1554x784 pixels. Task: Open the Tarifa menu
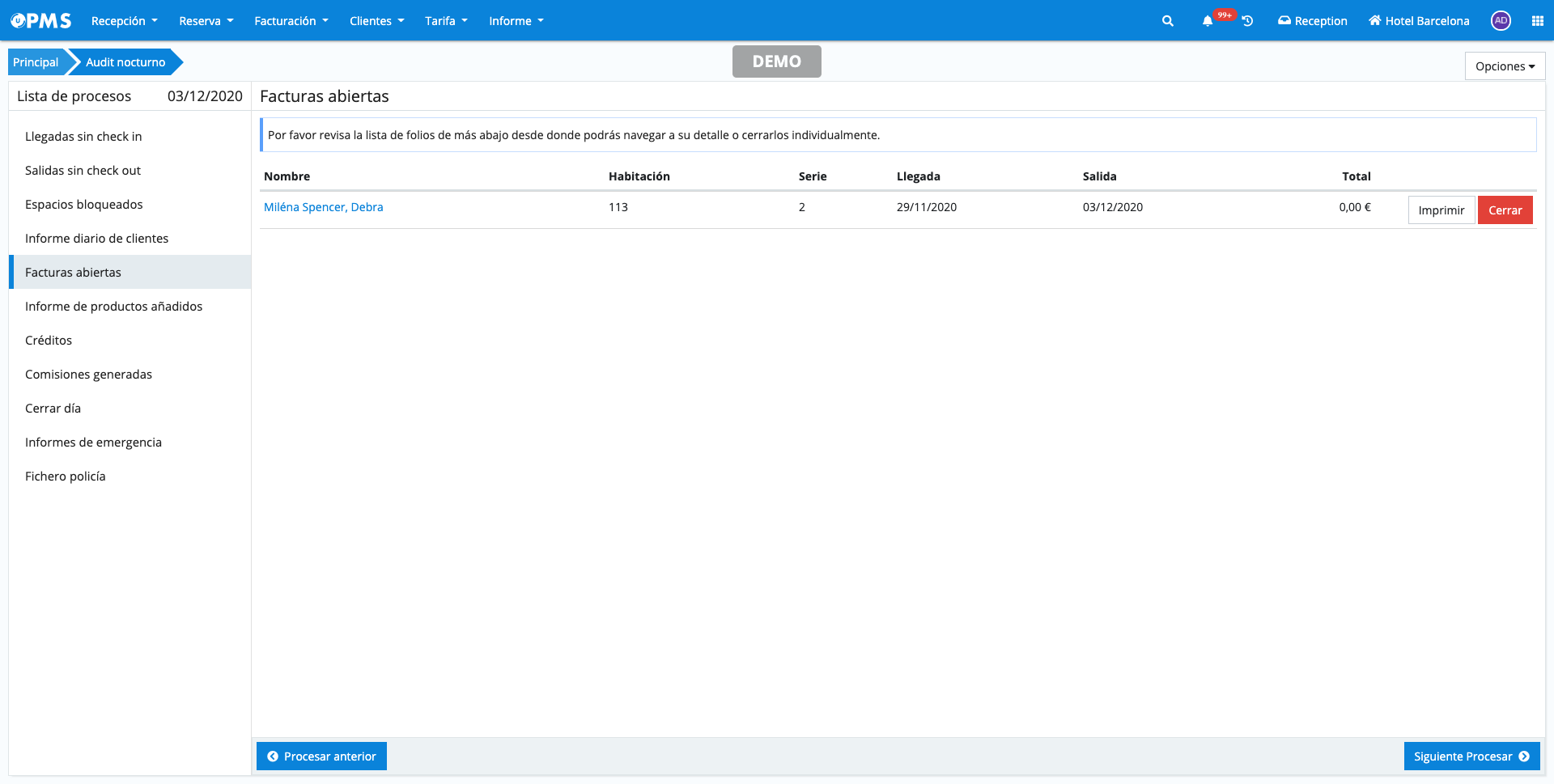pos(446,21)
